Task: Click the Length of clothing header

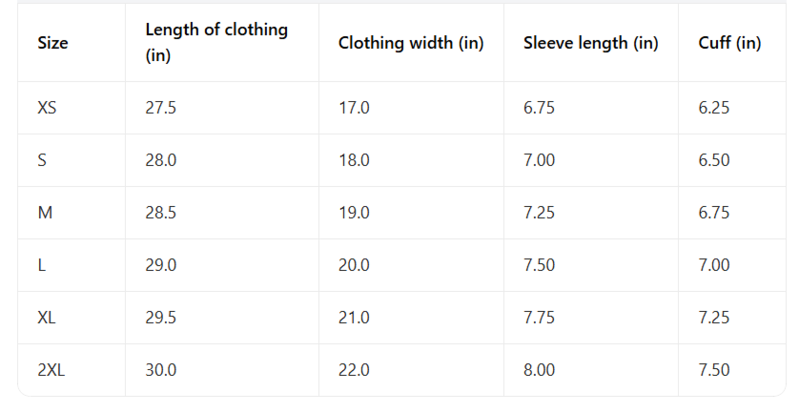Action: [x=217, y=42]
